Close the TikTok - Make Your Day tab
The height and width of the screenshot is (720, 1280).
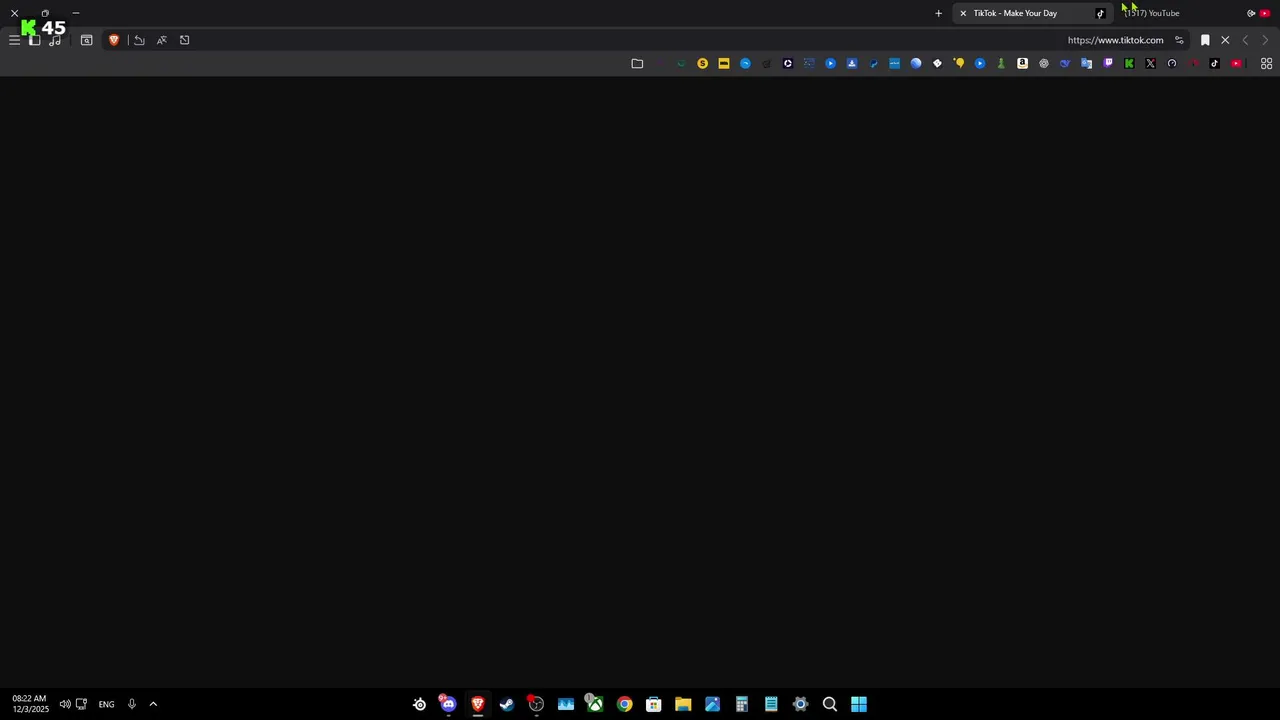point(963,13)
